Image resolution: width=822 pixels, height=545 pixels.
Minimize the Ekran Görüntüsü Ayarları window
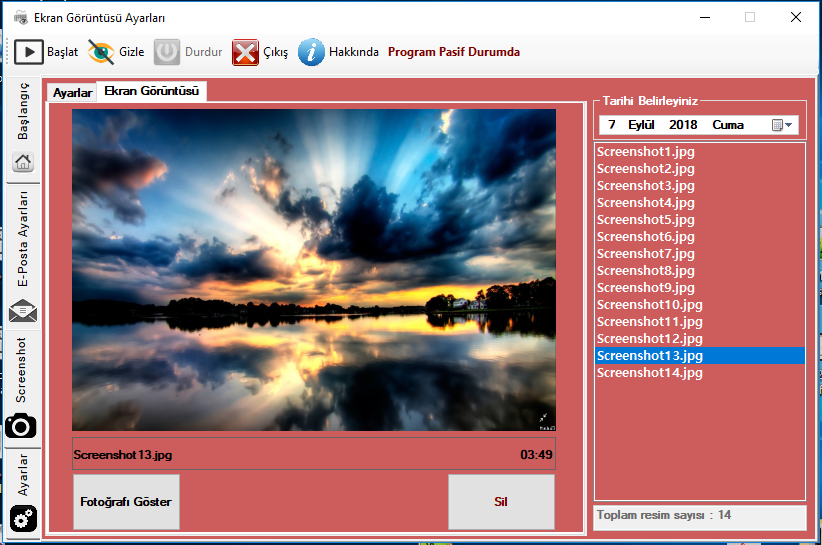coord(705,17)
